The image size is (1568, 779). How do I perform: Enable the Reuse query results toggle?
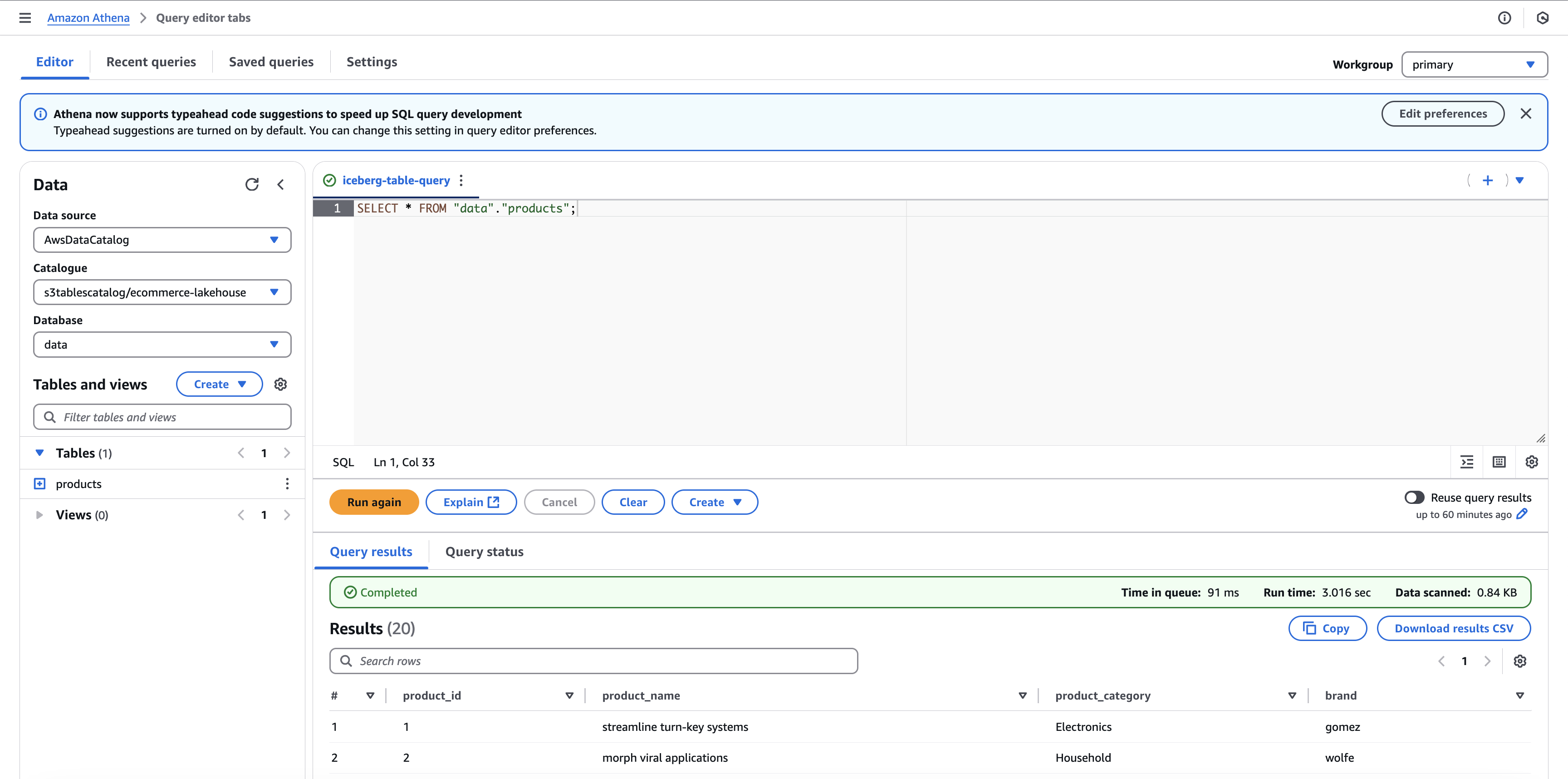1414,497
